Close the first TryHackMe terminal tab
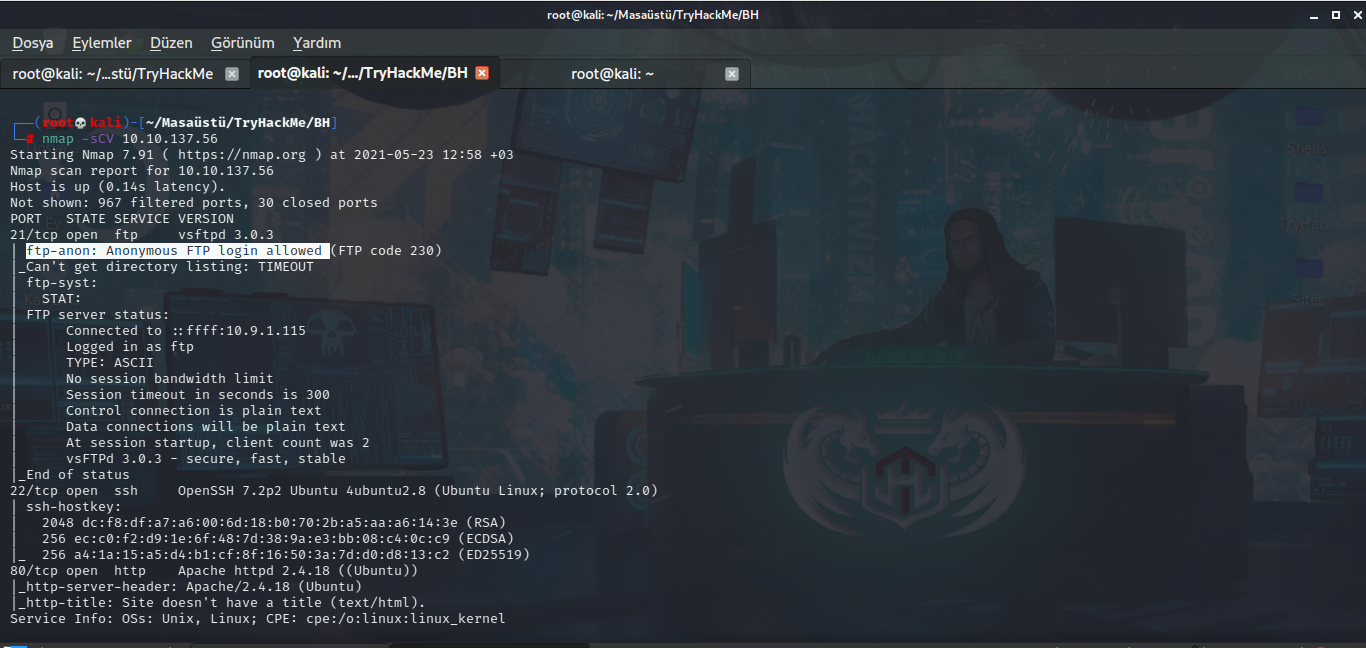 point(232,74)
